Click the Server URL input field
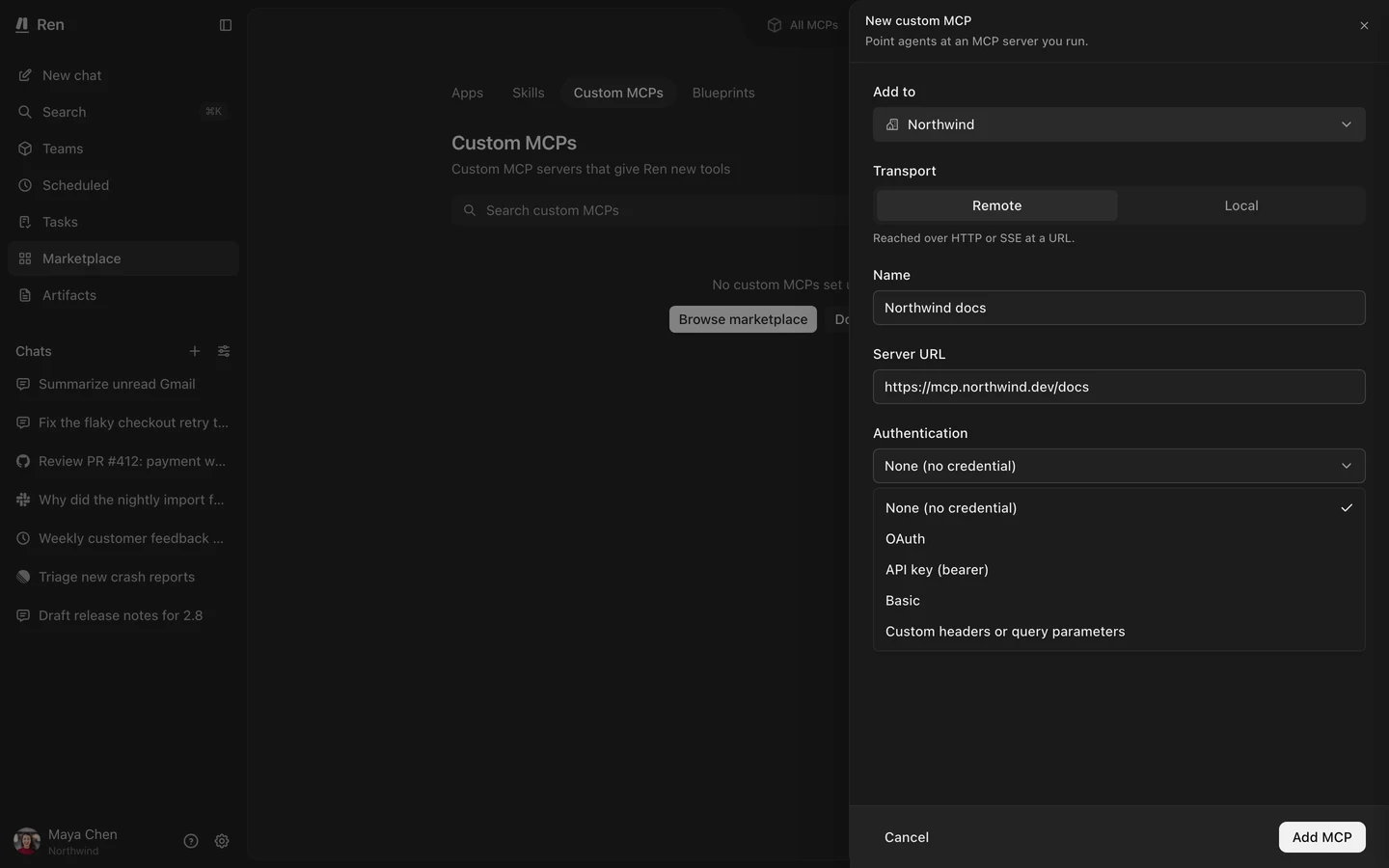1389x868 pixels. pyautogui.click(x=1119, y=387)
